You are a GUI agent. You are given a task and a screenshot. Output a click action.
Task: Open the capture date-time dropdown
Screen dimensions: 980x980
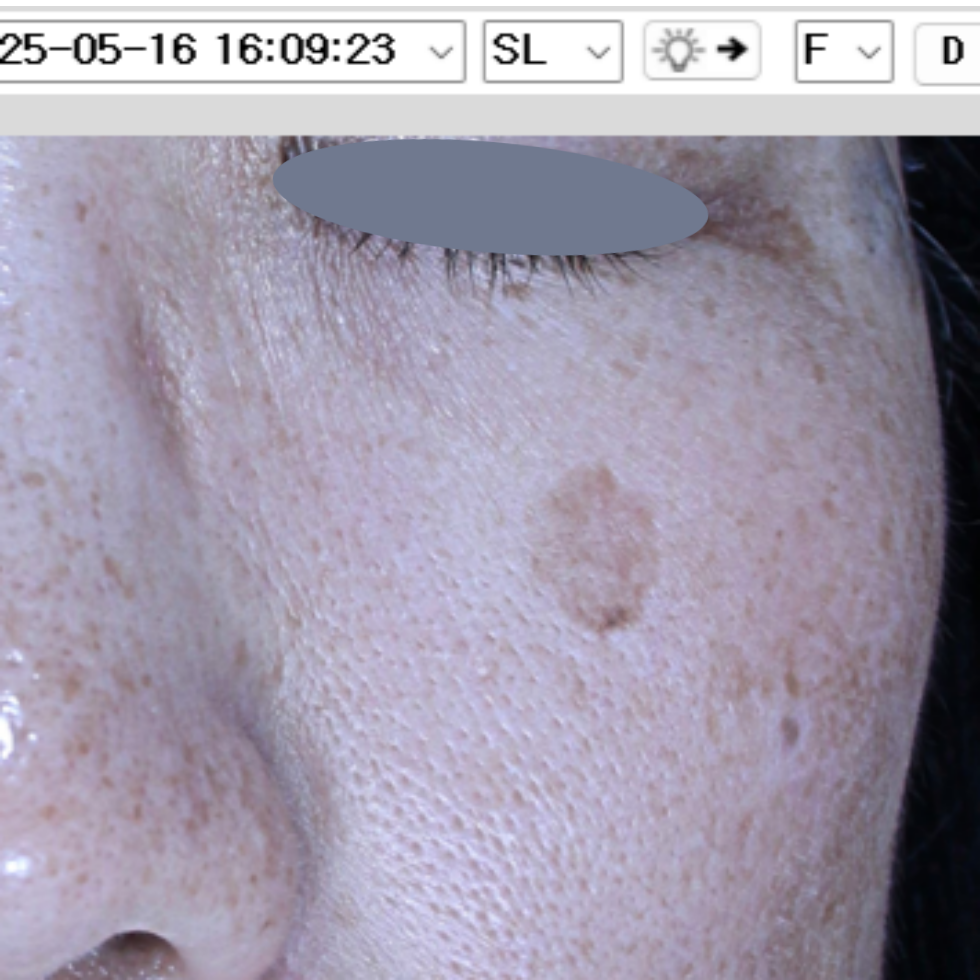pos(231,51)
